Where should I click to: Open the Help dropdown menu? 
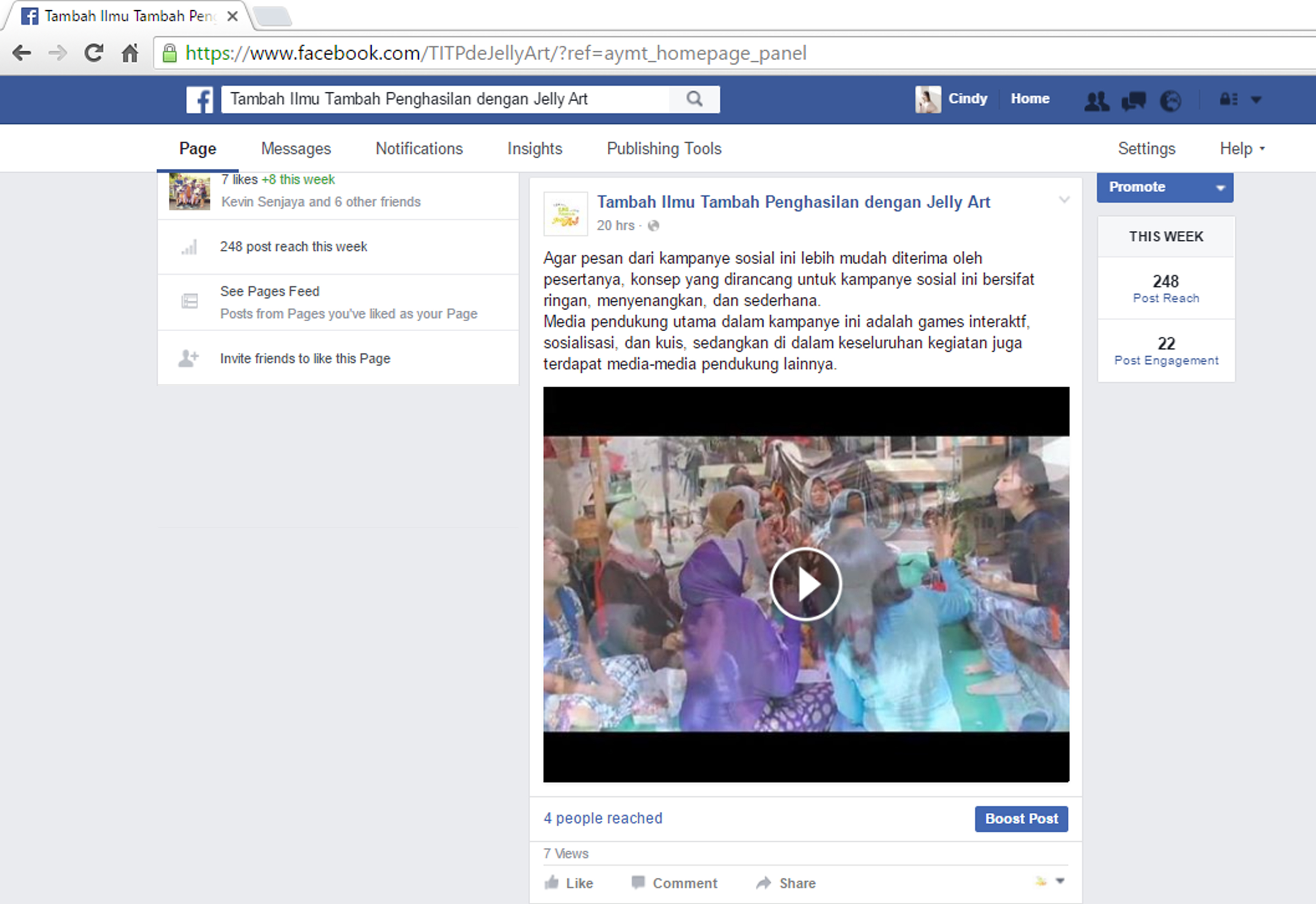coord(1241,149)
